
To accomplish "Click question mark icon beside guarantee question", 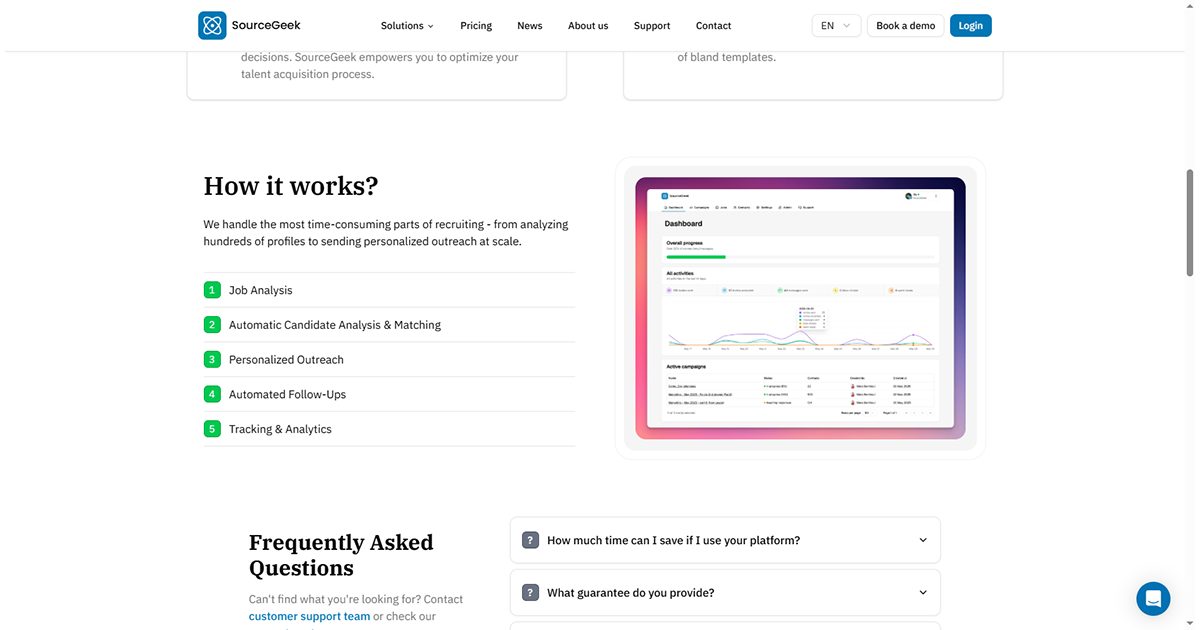I will coord(531,593).
